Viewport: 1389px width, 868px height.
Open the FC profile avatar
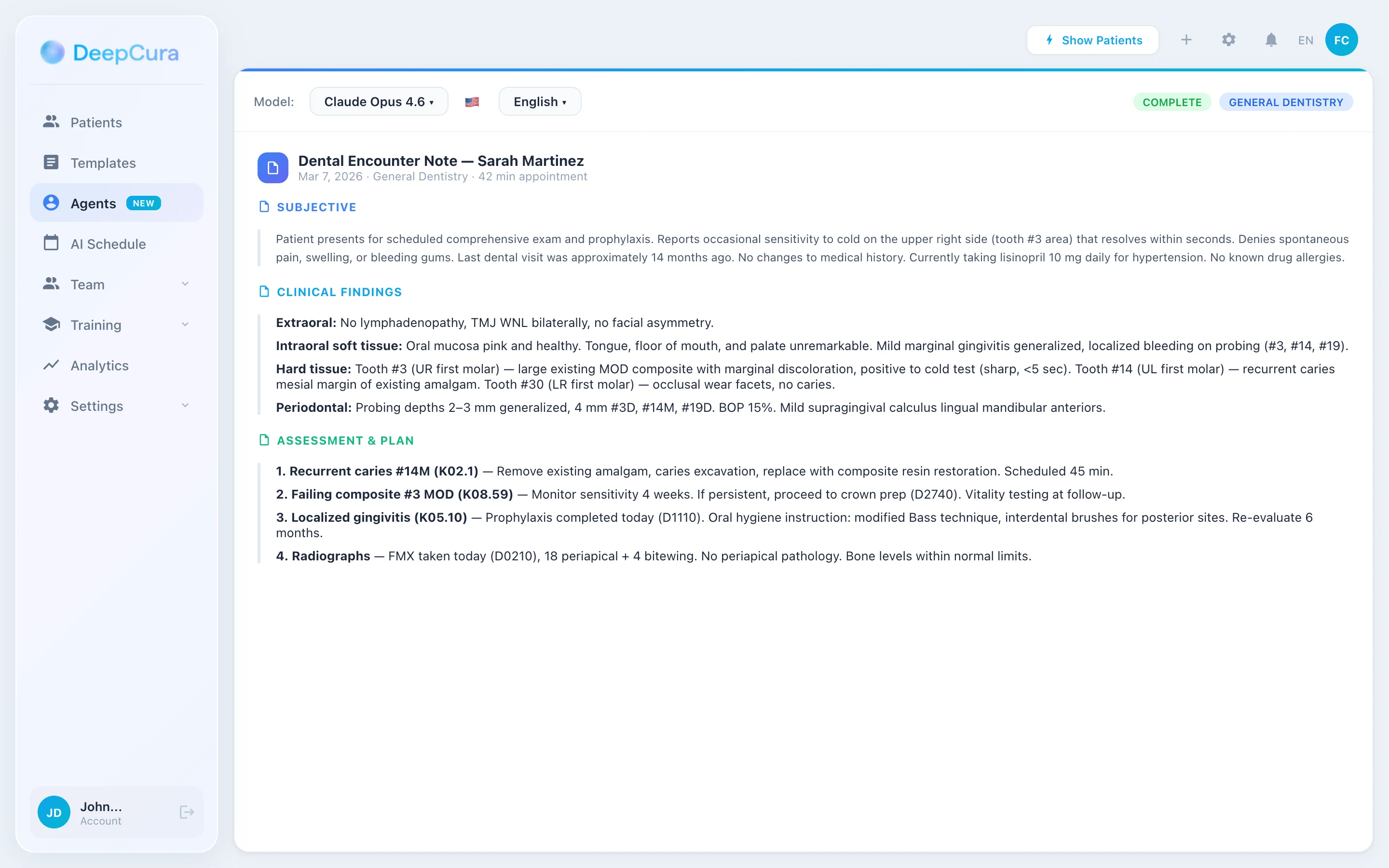click(1341, 40)
